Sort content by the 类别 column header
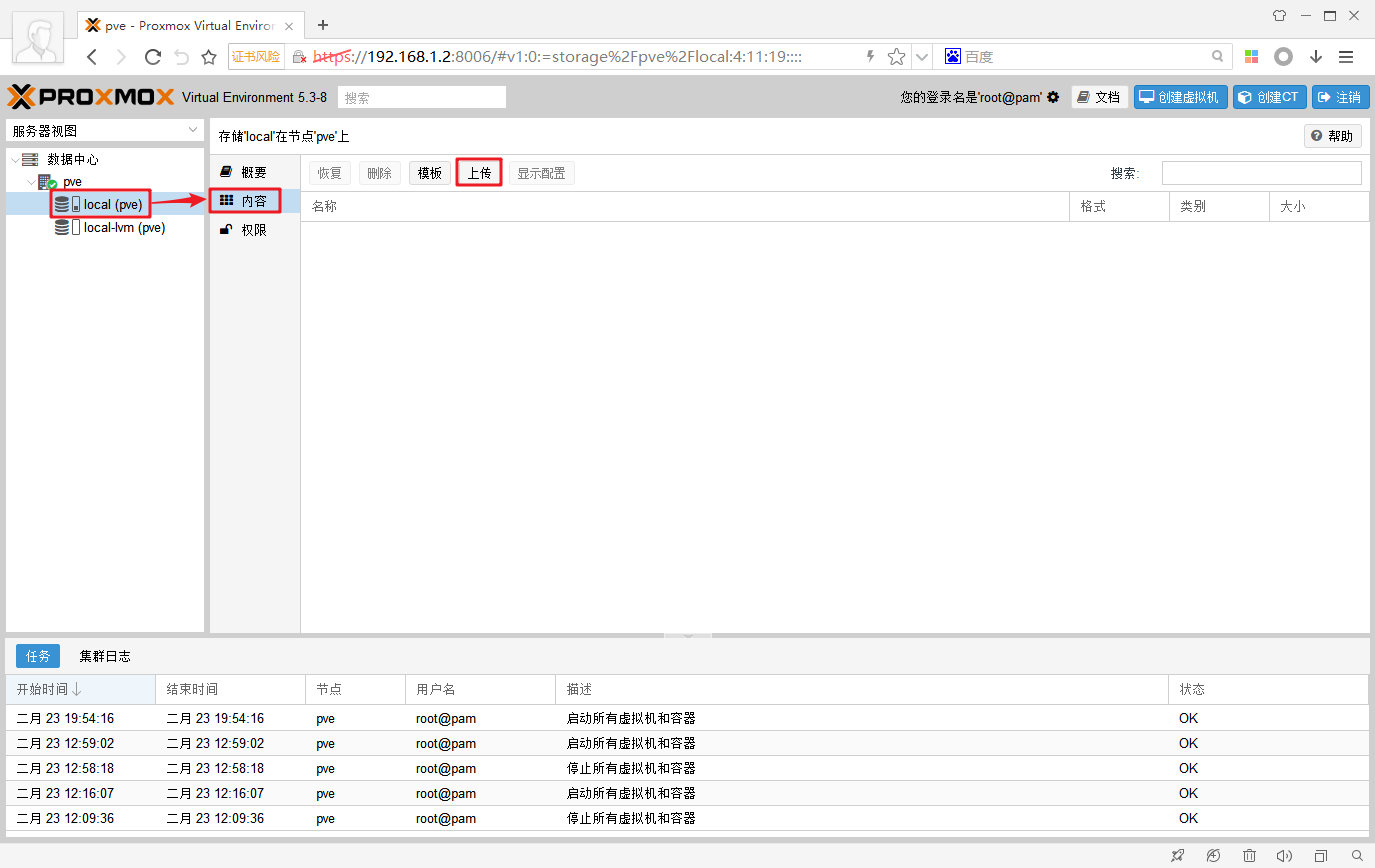 [1219, 206]
